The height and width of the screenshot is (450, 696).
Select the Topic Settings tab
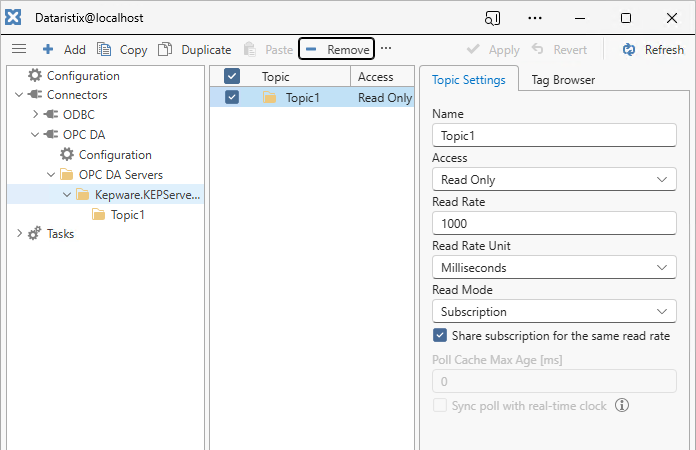point(468,80)
